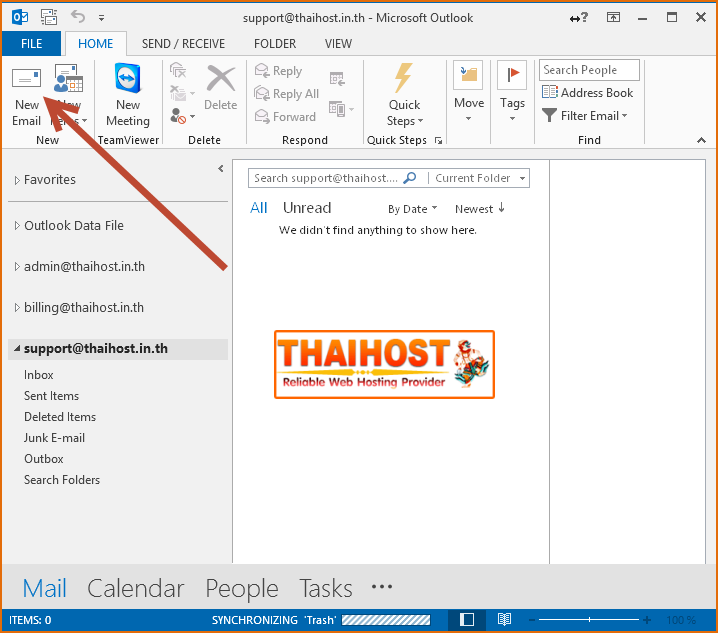This screenshot has height=633, width=718.
Task: Open the Address Book
Action: (x=587, y=93)
